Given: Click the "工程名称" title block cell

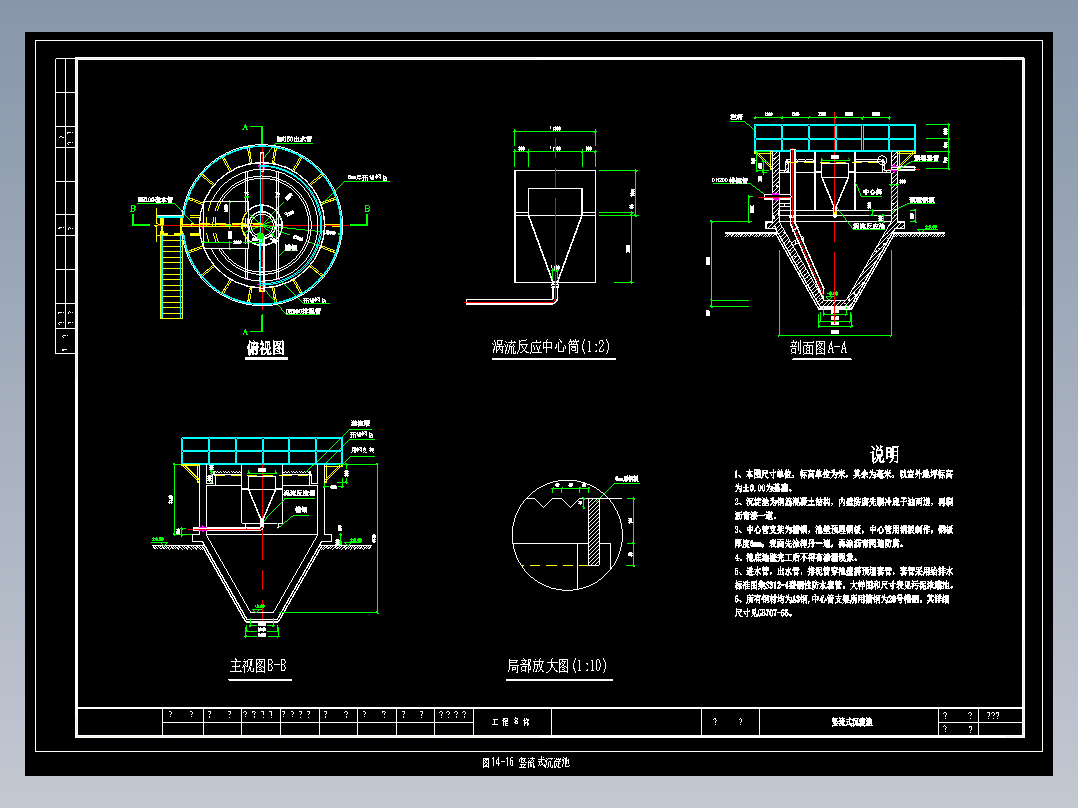Looking at the screenshot, I should [512, 722].
